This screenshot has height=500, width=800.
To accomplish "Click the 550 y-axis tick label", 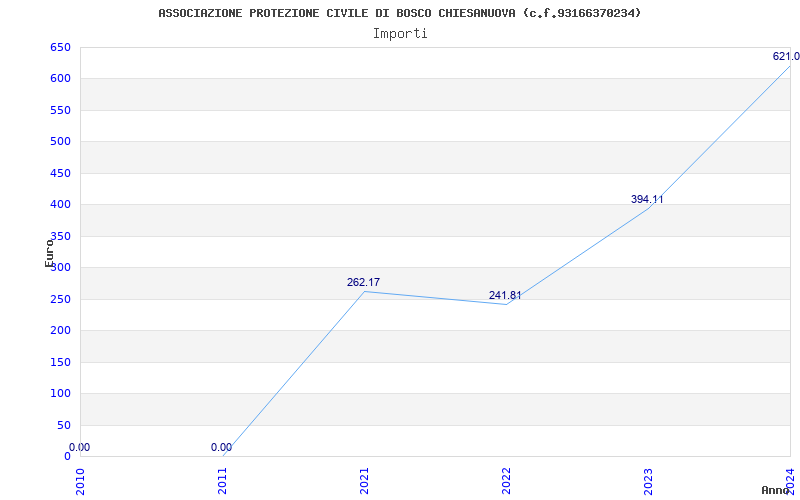I will (x=60, y=110).
